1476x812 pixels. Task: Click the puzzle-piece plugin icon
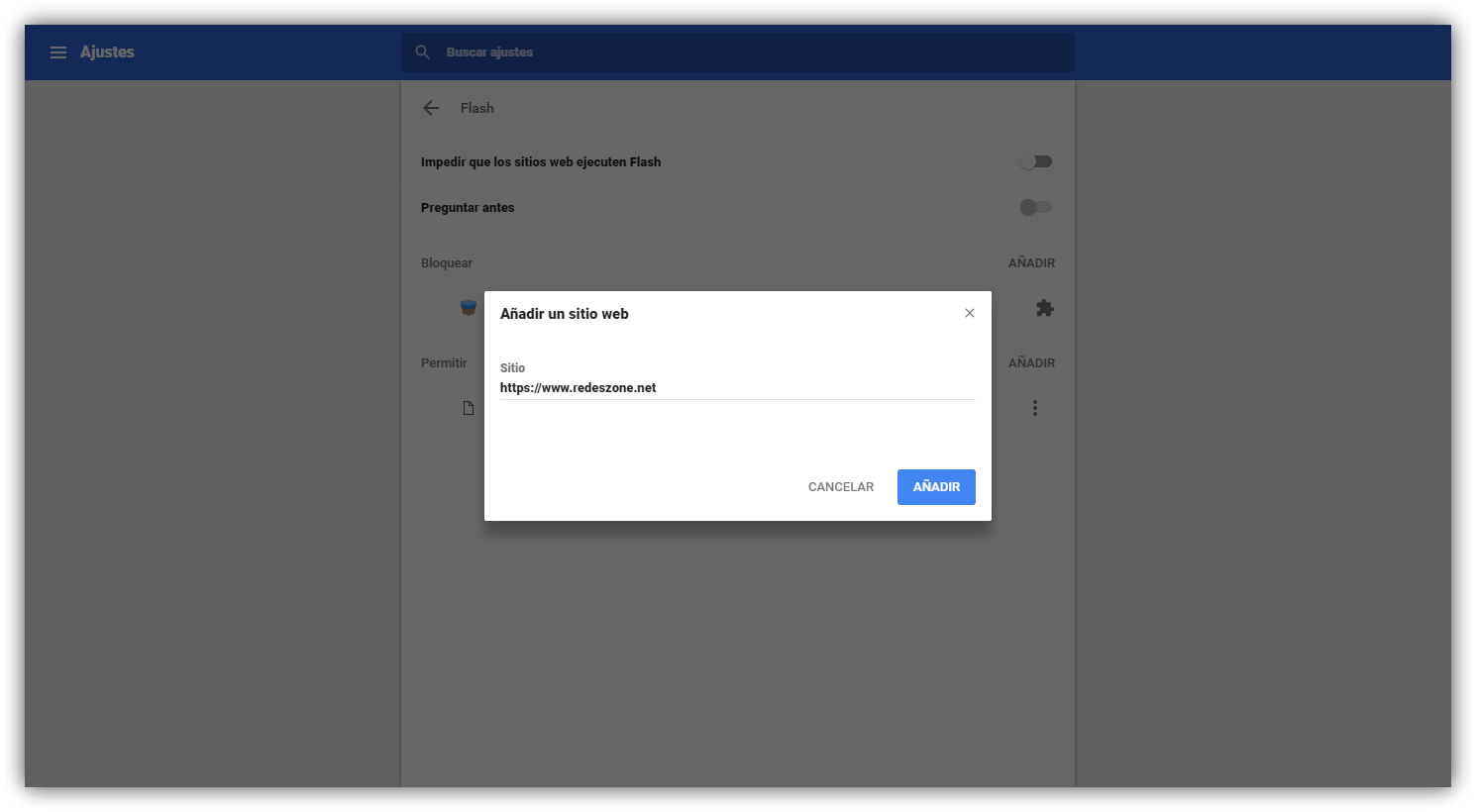(x=1044, y=308)
